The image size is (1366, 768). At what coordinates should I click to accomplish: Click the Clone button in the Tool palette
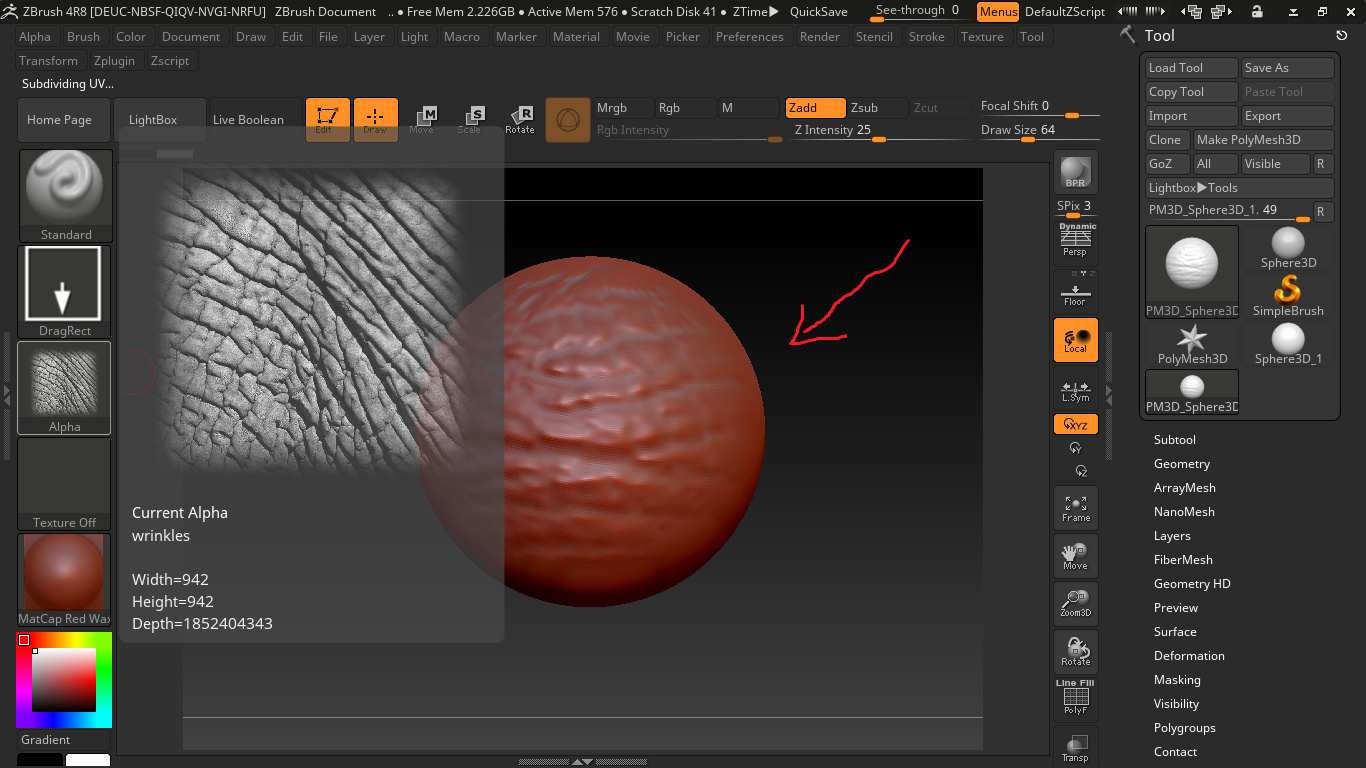coord(1166,140)
